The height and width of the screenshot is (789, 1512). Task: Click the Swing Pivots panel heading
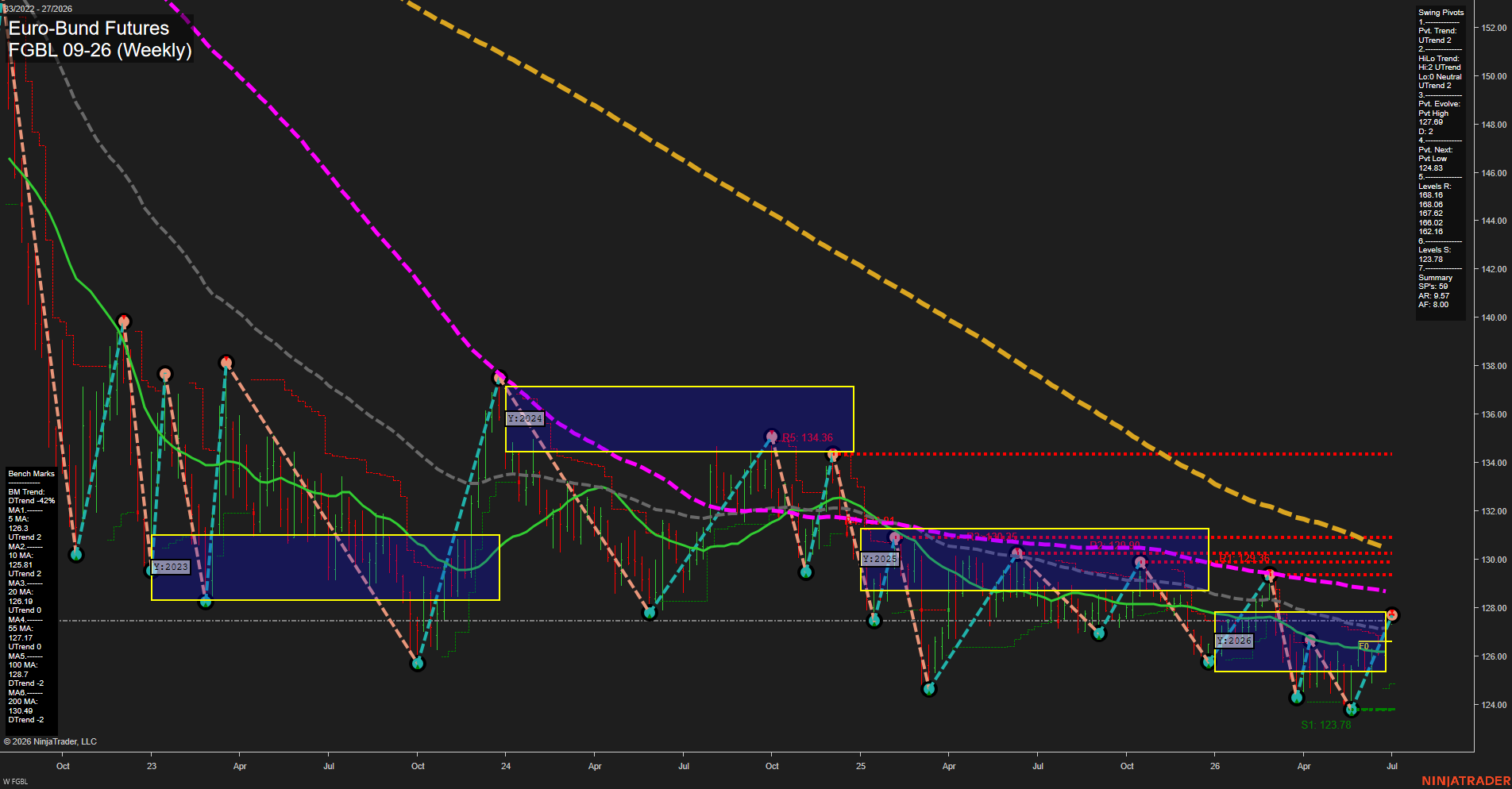click(x=1441, y=13)
